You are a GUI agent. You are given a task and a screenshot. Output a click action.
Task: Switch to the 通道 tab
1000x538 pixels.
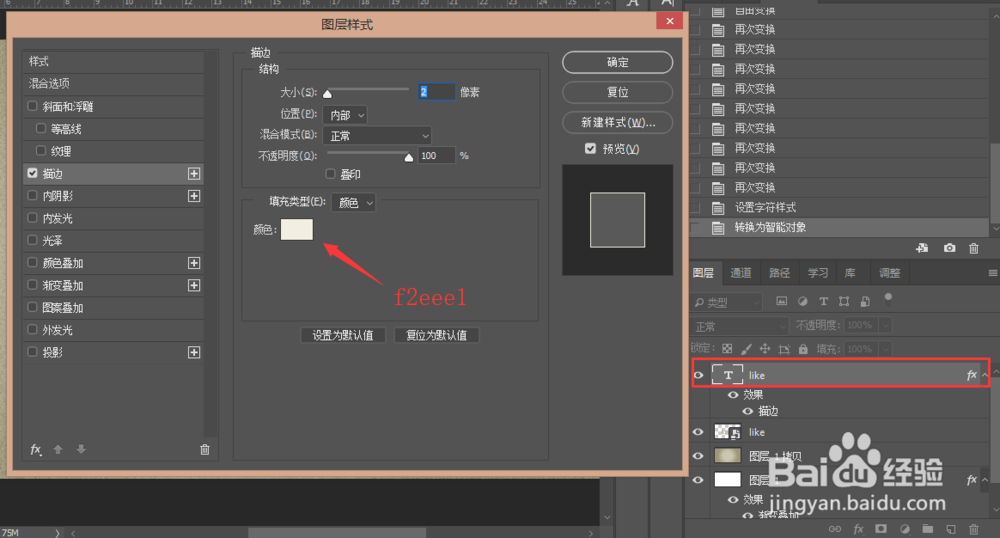click(x=740, y=273)
